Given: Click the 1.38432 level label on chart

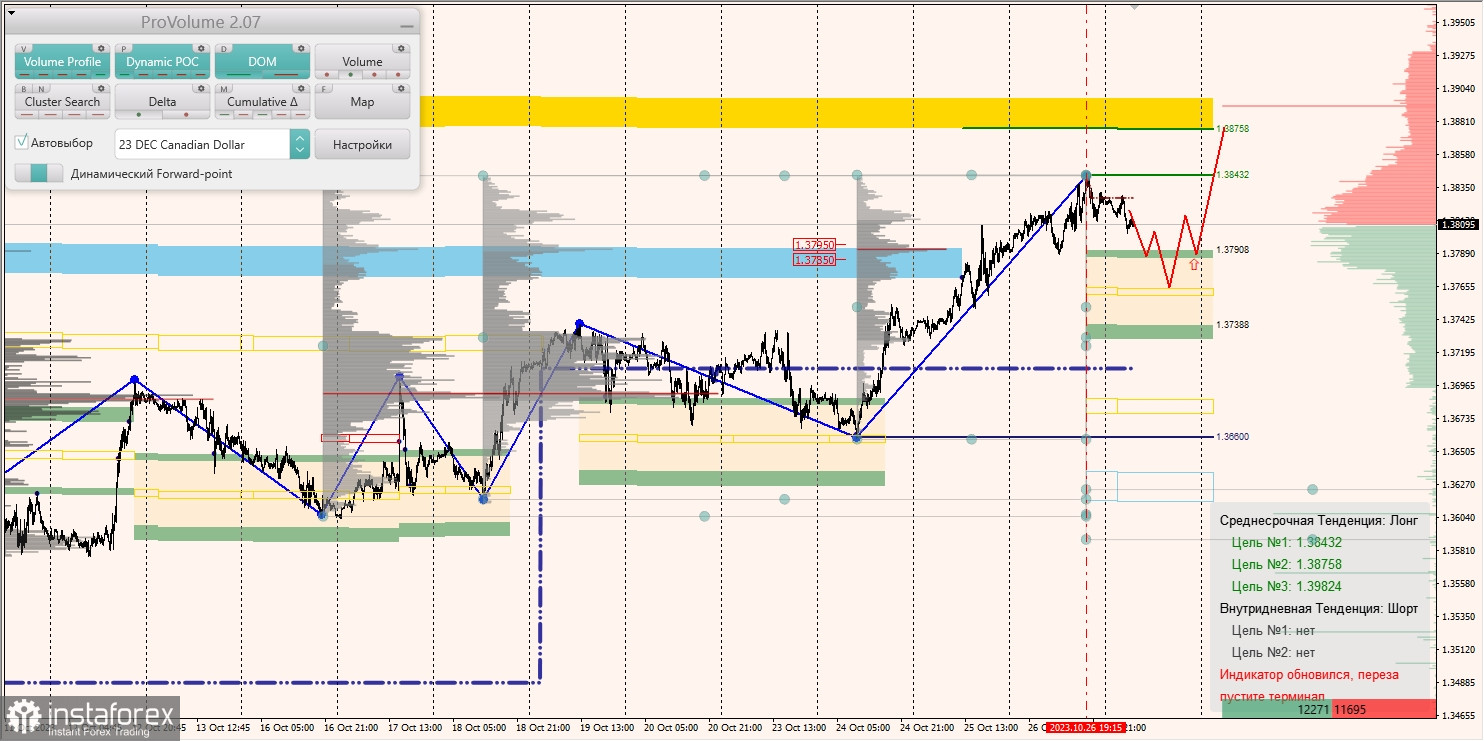Looking at the screenshot, I should 1233,174.
